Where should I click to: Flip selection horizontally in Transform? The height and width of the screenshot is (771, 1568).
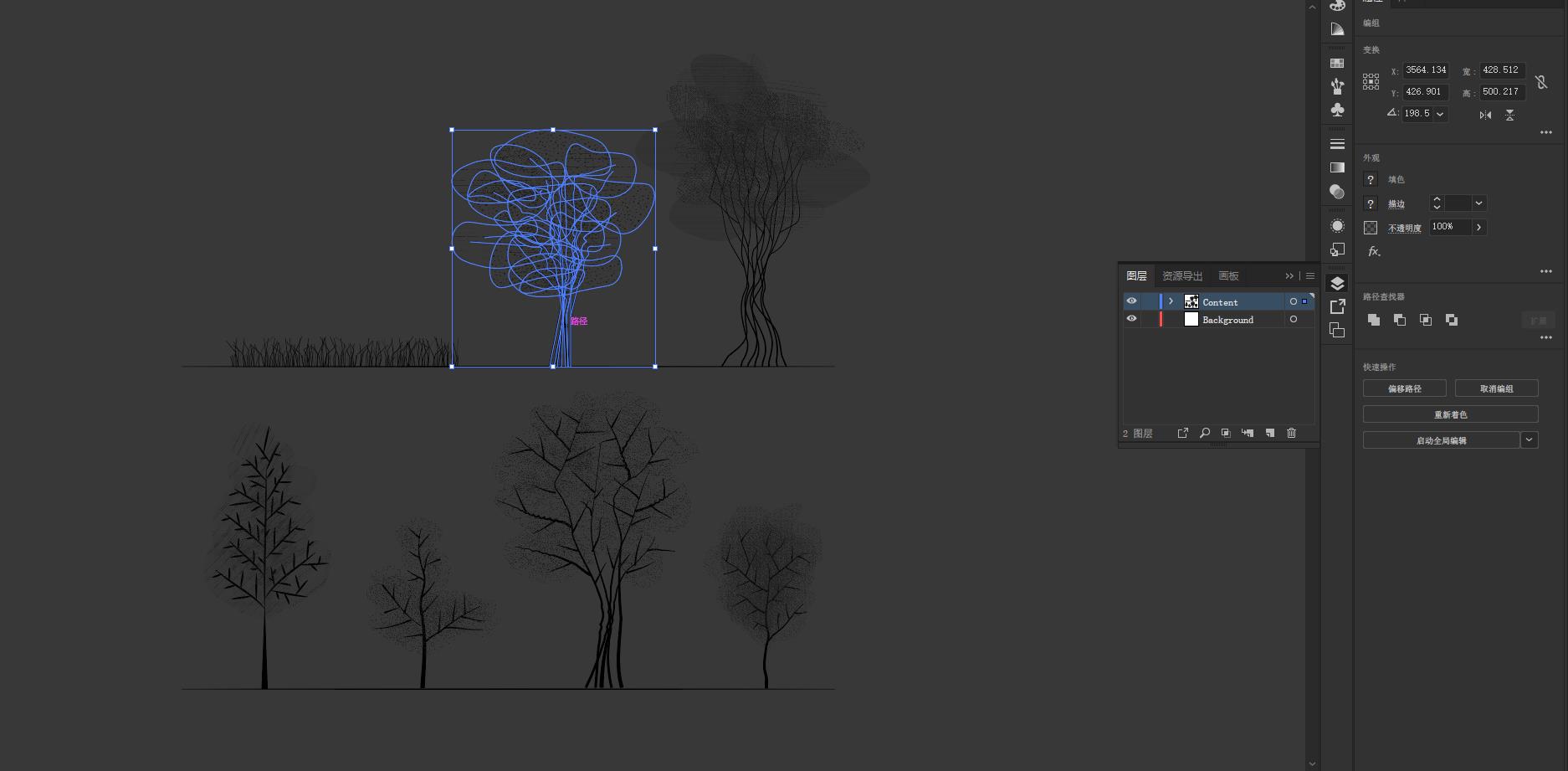pos(1485,115)
